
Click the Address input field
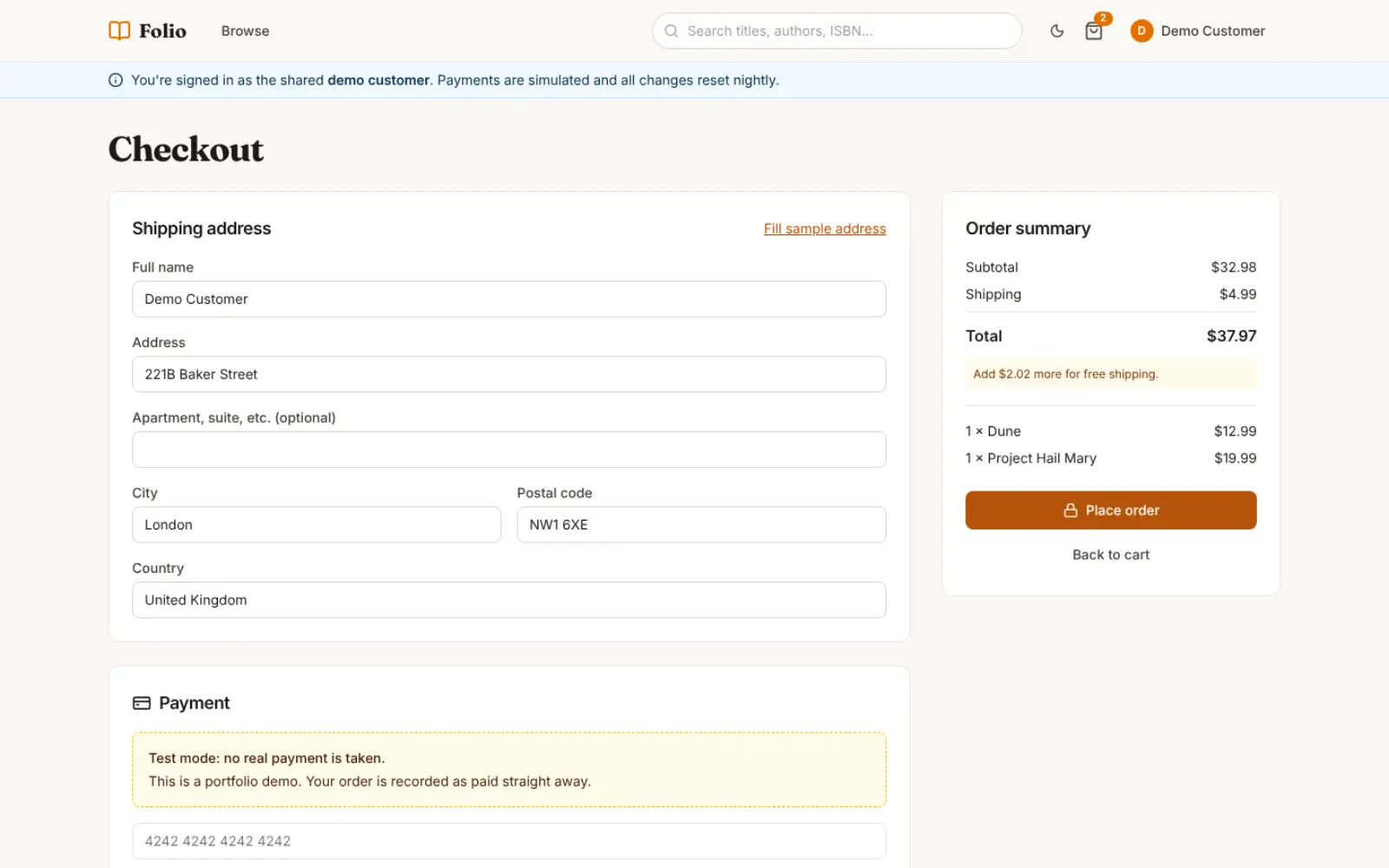click(509, 374)
